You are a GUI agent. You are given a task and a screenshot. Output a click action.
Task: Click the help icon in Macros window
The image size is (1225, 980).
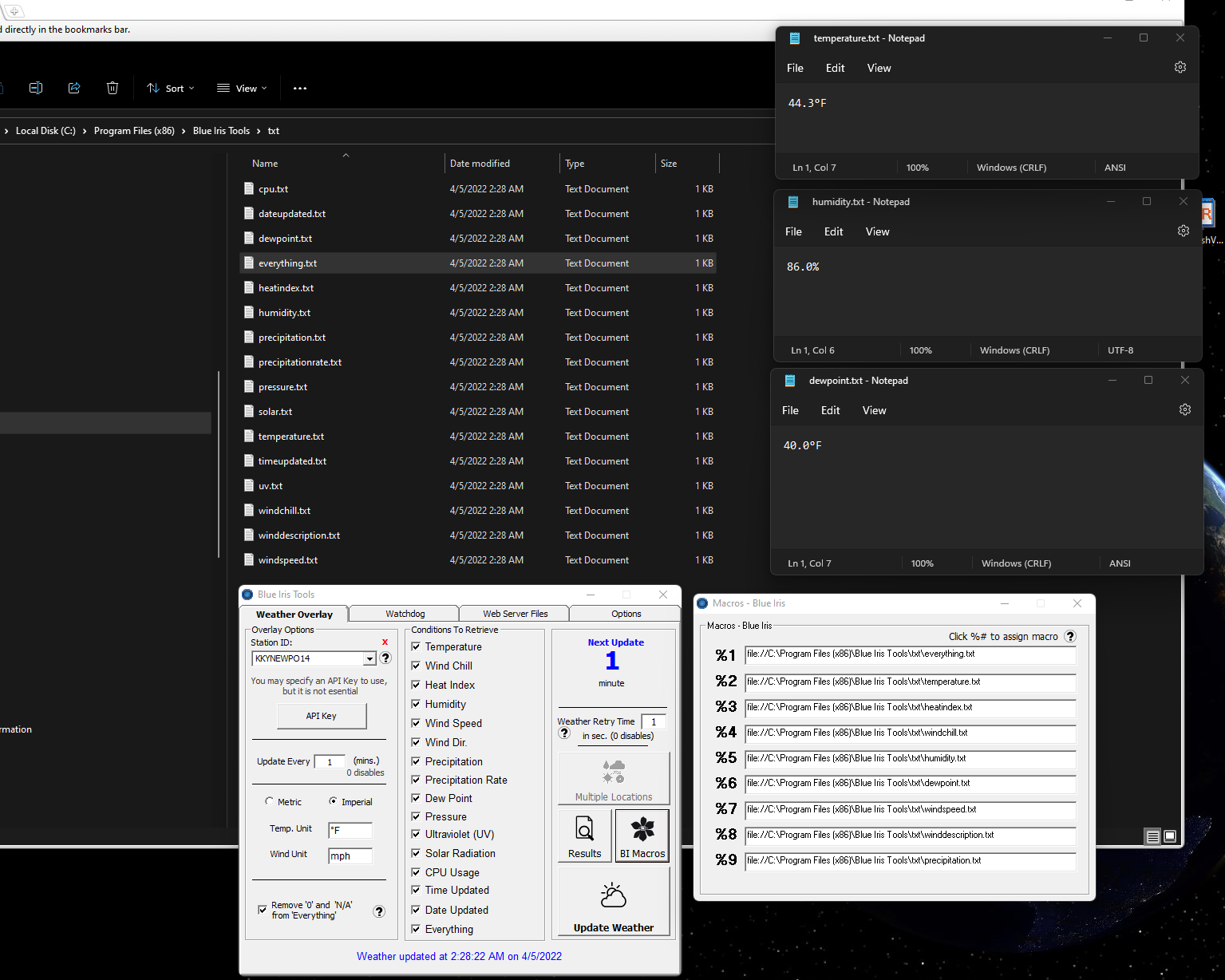tap(1070, 636)
